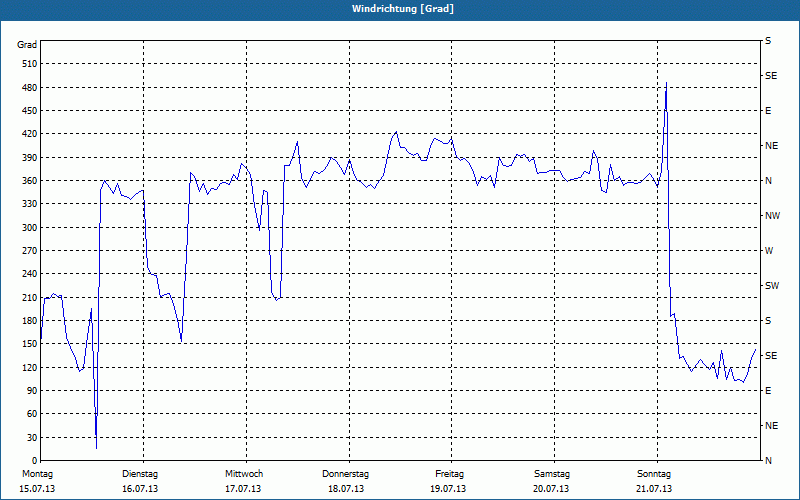Click the 510 value on the degree axis

pos(30,64)
